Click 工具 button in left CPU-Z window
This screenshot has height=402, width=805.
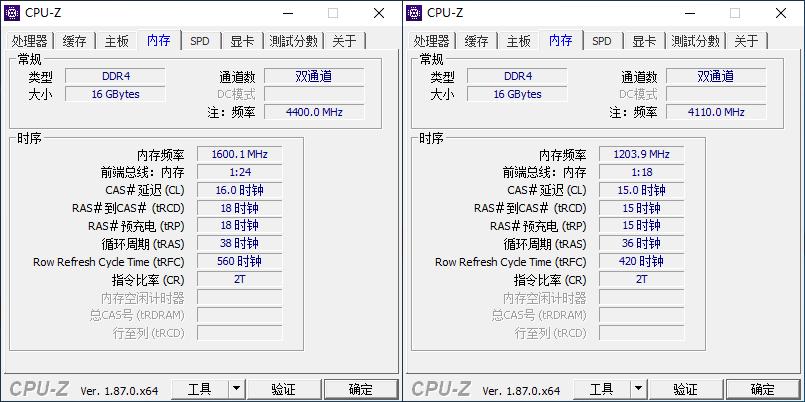(200, 389)
